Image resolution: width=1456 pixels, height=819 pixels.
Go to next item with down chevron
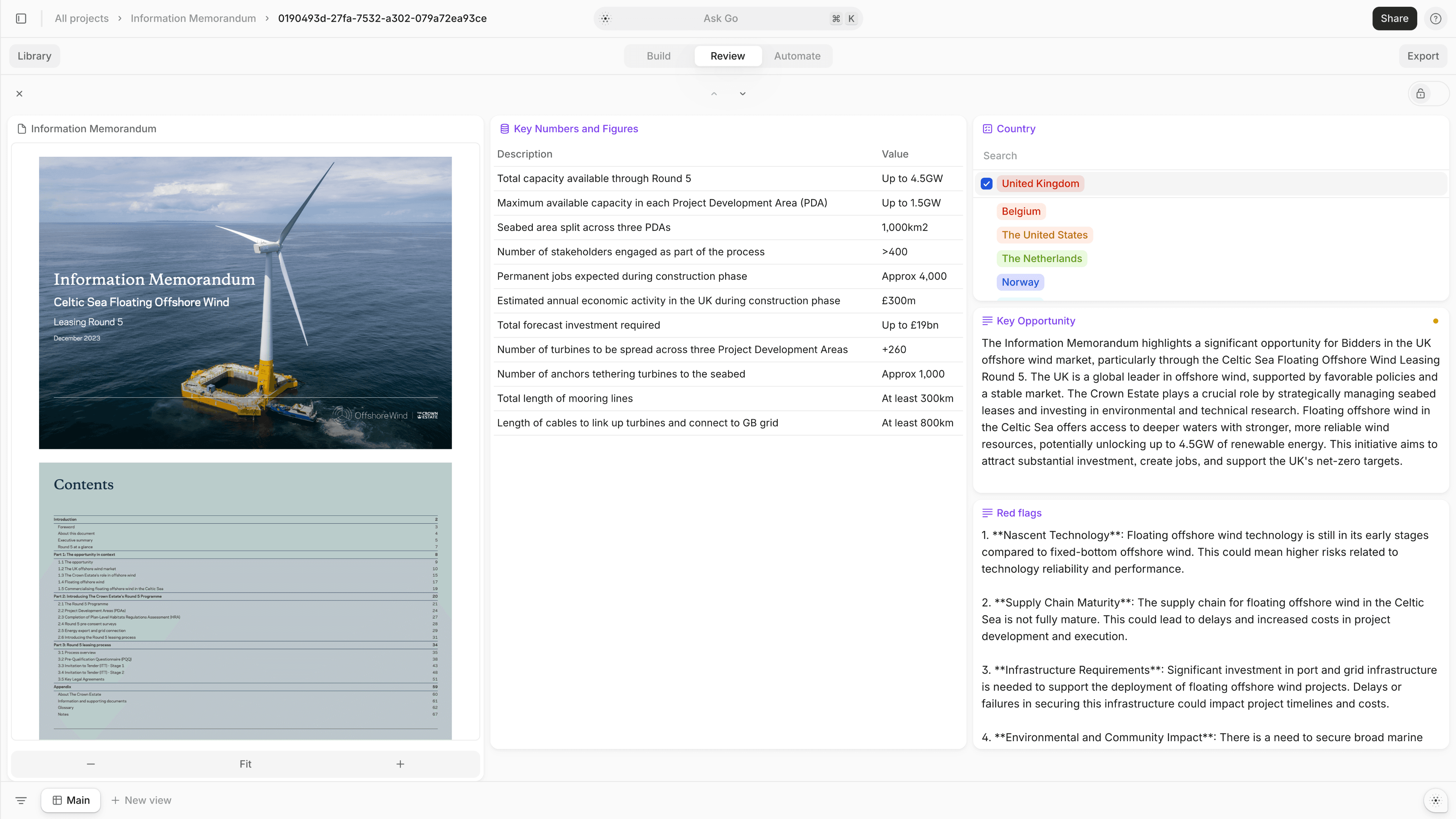(743, 94)
